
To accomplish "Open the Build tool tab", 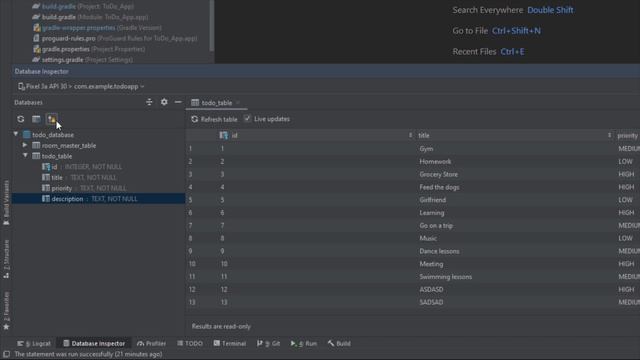I will point(339,344).
